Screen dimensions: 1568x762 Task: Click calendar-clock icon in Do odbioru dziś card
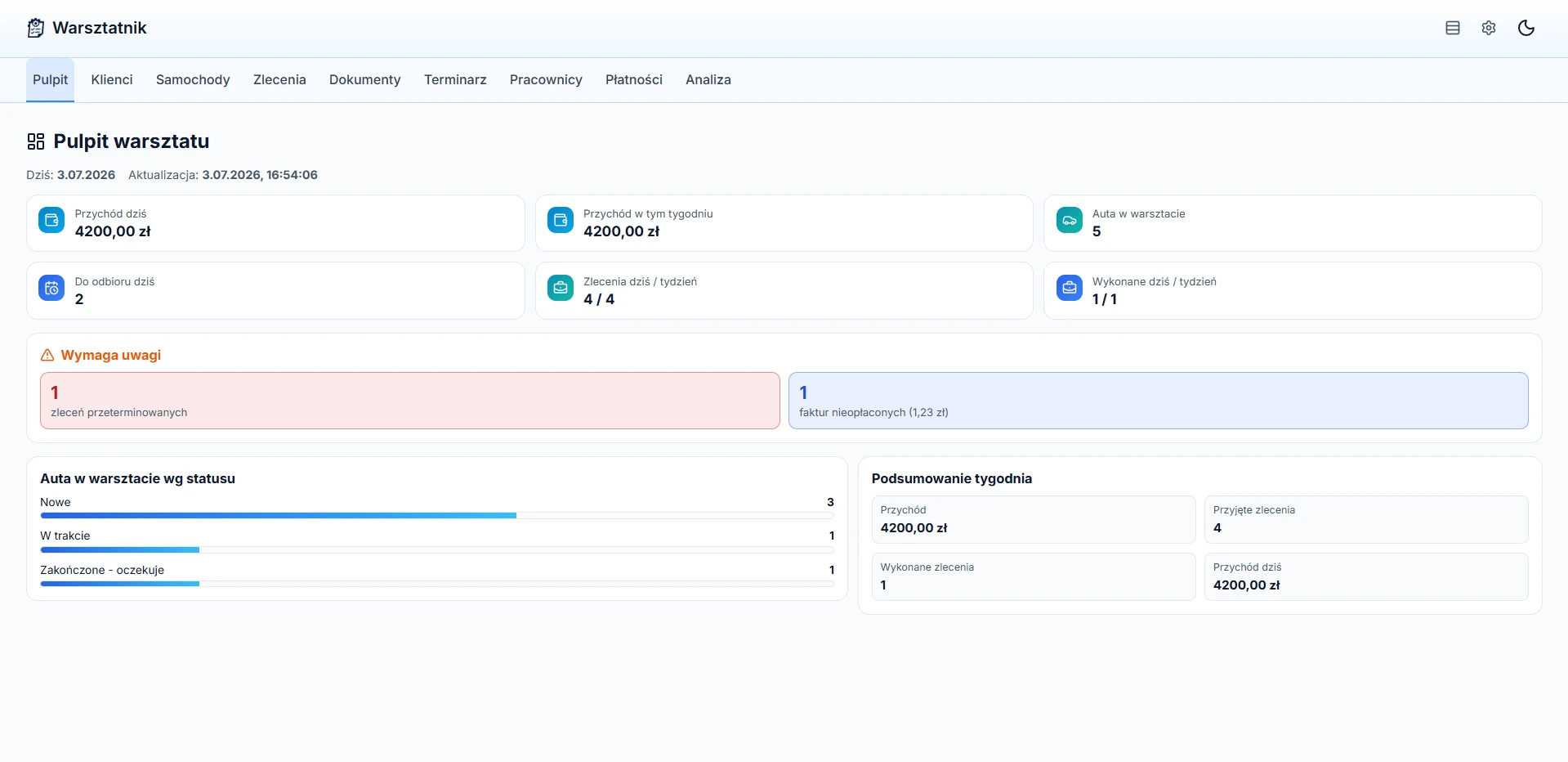tap(51, 288)
